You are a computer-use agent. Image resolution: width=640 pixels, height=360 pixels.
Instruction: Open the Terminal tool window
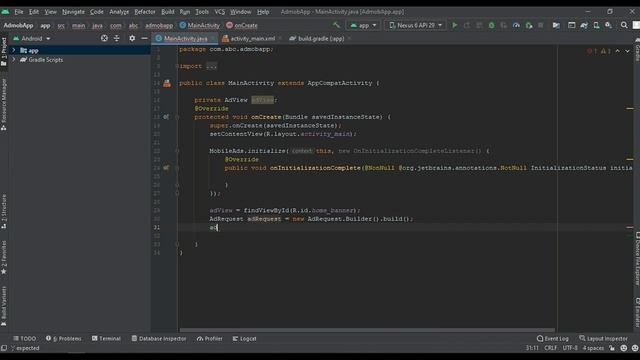tap(106, 338)
